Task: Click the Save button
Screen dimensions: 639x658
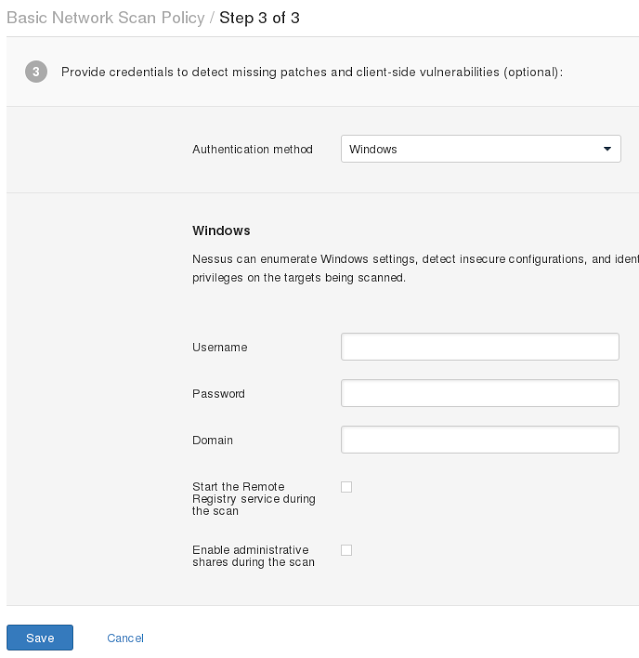Action: 40,638
